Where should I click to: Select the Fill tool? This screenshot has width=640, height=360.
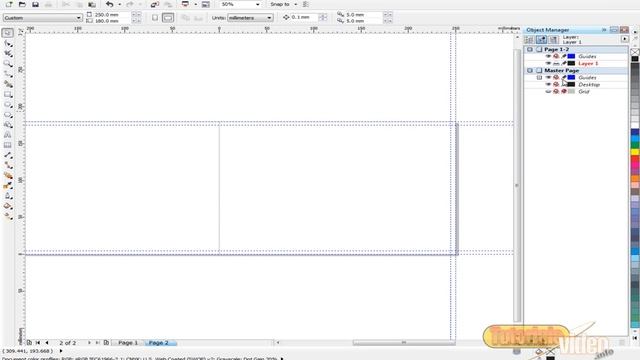pos(8,206)
